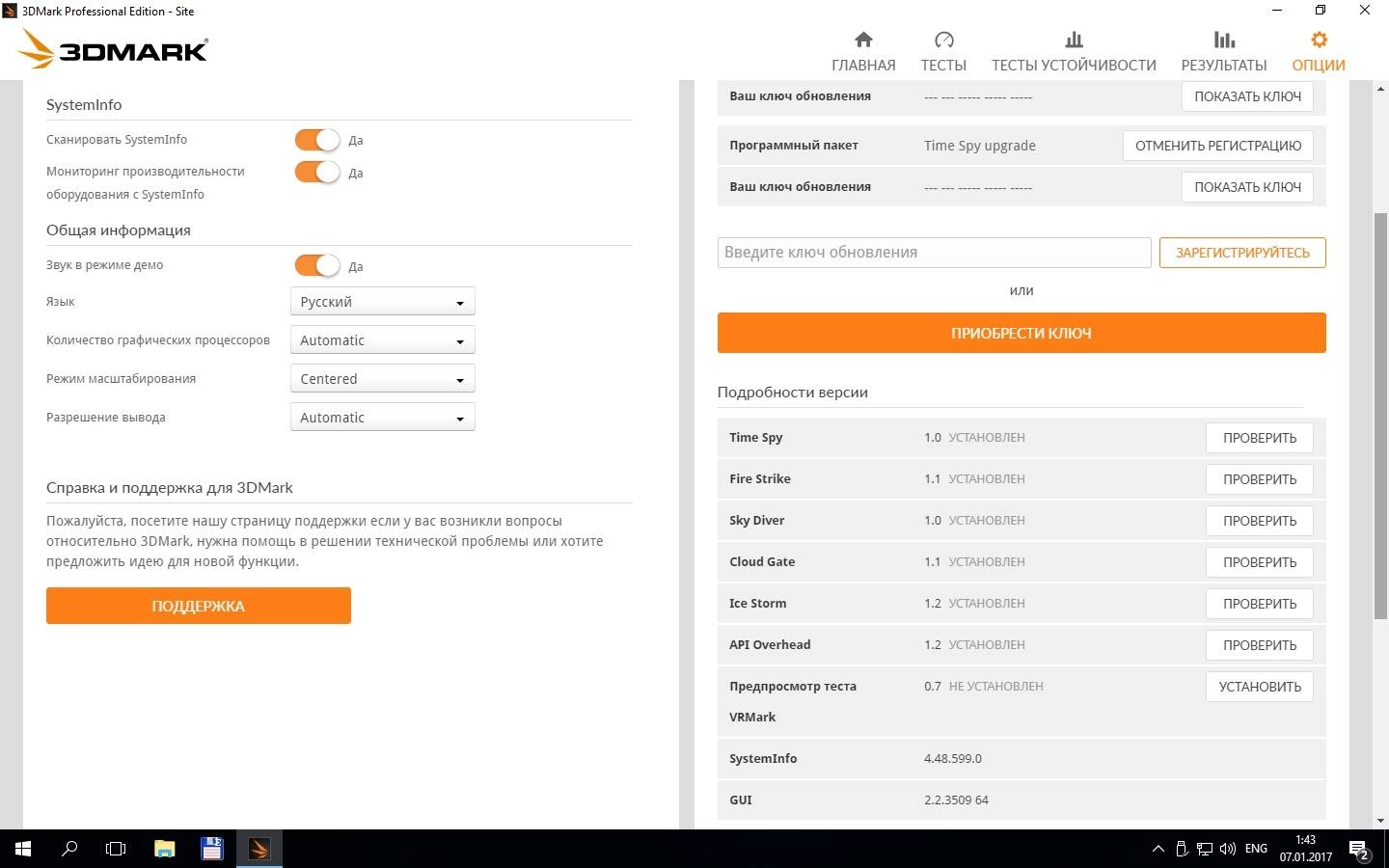Viewport: 1389px width, 868px height.
Task: Toggle hardware monitoring with SystemInfo switch
Action: point(317,173)
